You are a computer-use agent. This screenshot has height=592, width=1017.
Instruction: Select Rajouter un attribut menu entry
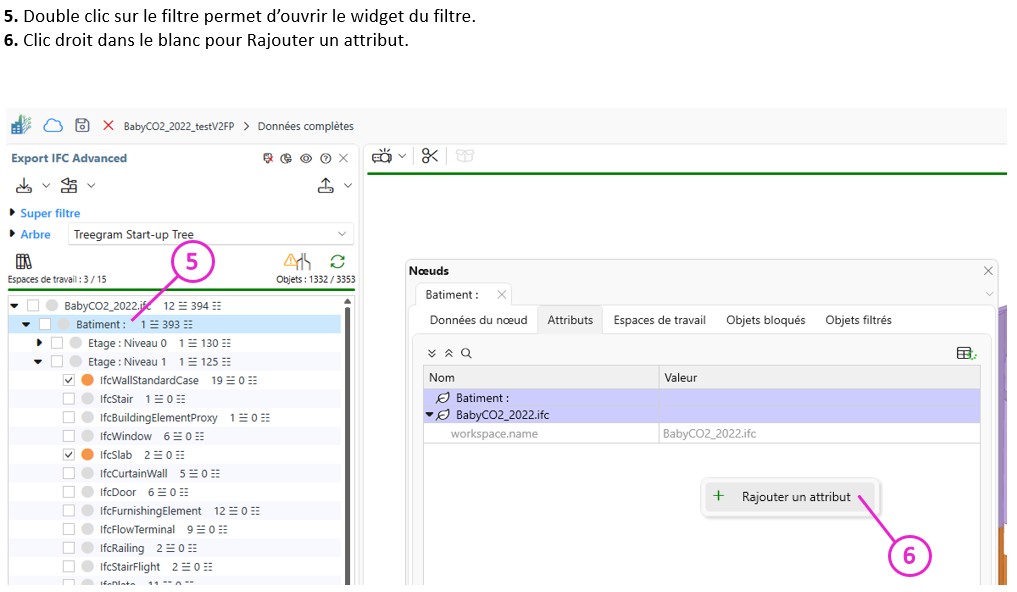pyautogui.click(x=795, y=497)
